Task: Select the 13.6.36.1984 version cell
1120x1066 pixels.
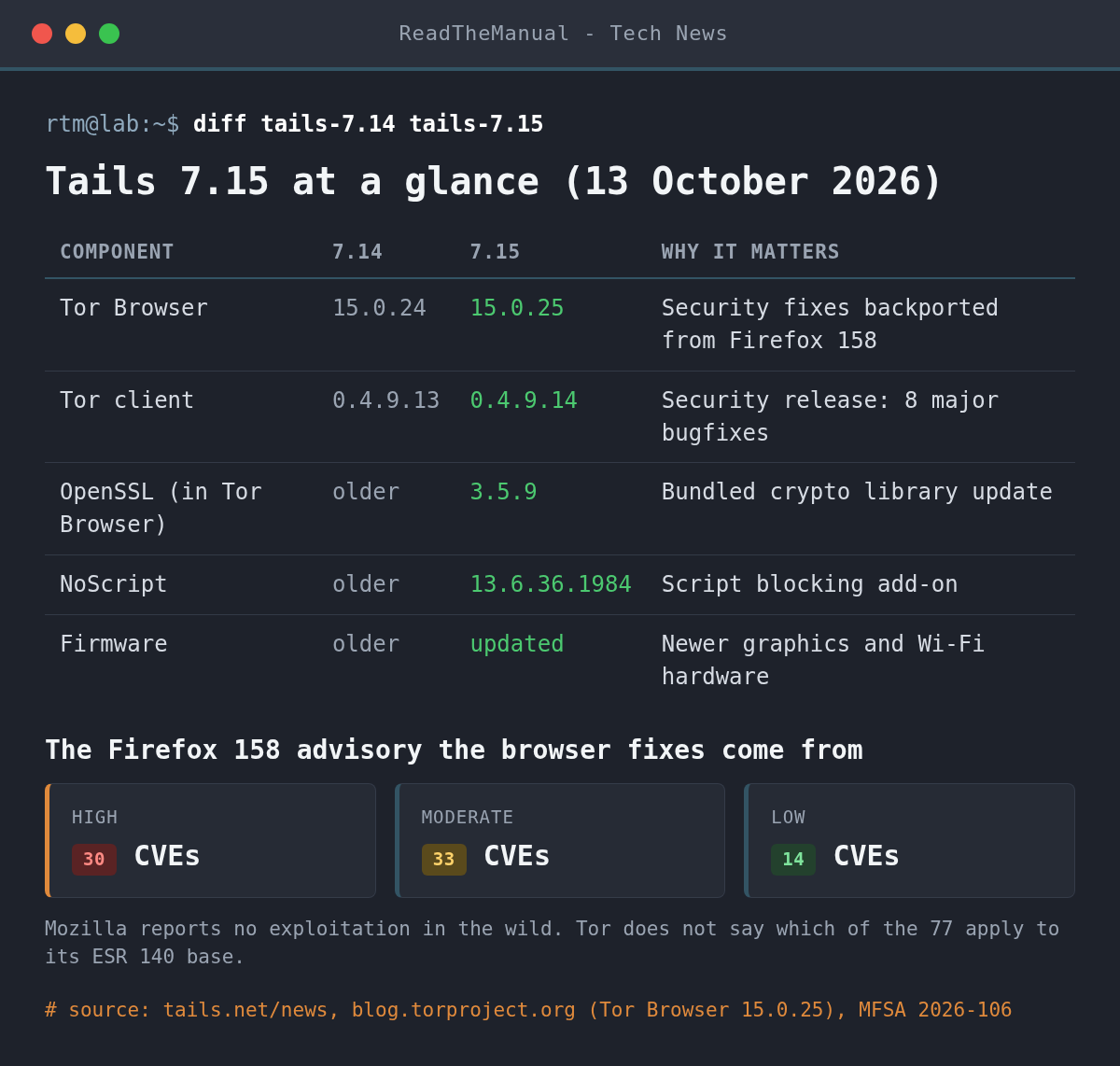Action: tap(551, 584)
